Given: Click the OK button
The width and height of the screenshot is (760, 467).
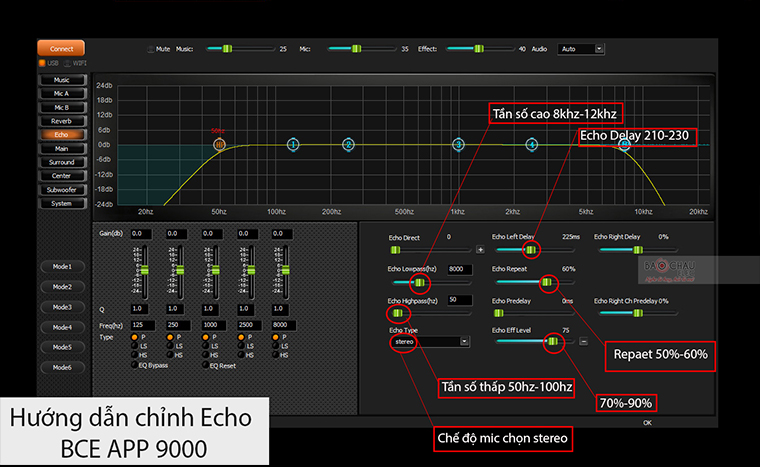Looking at the screenshot, I should pos(647,423).
